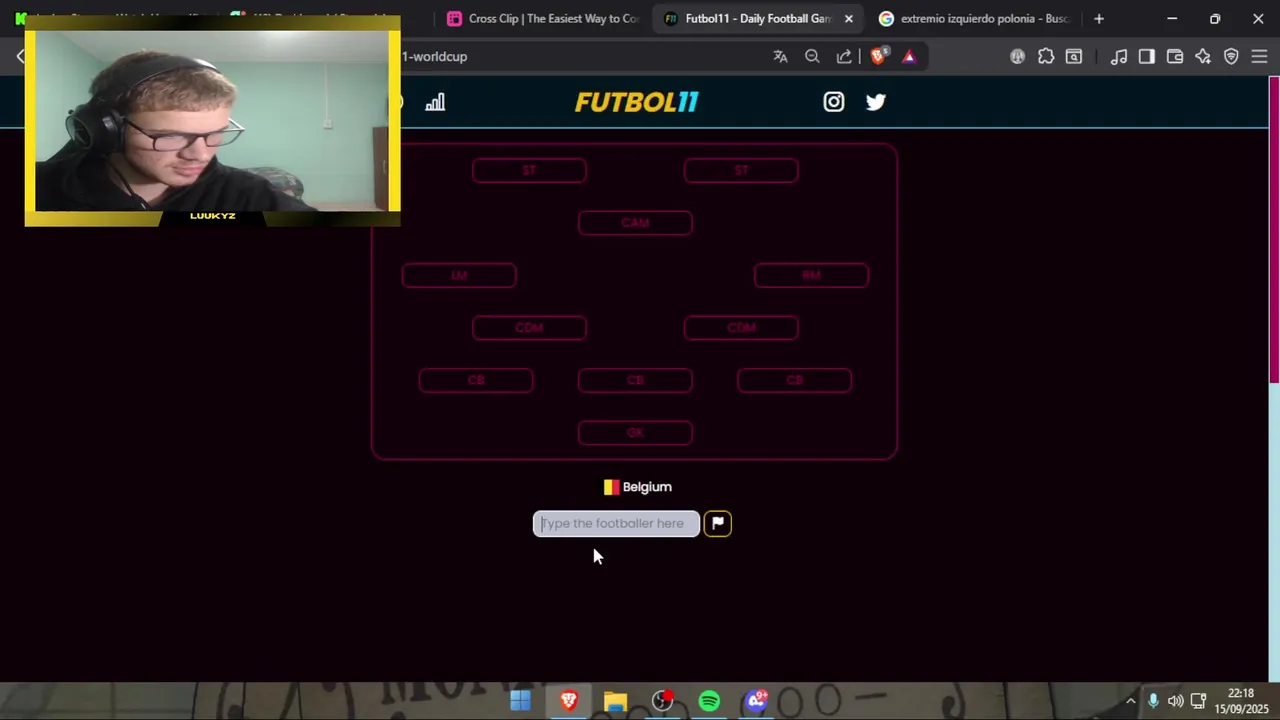Focus the footballer name input field

pos(616,523)
